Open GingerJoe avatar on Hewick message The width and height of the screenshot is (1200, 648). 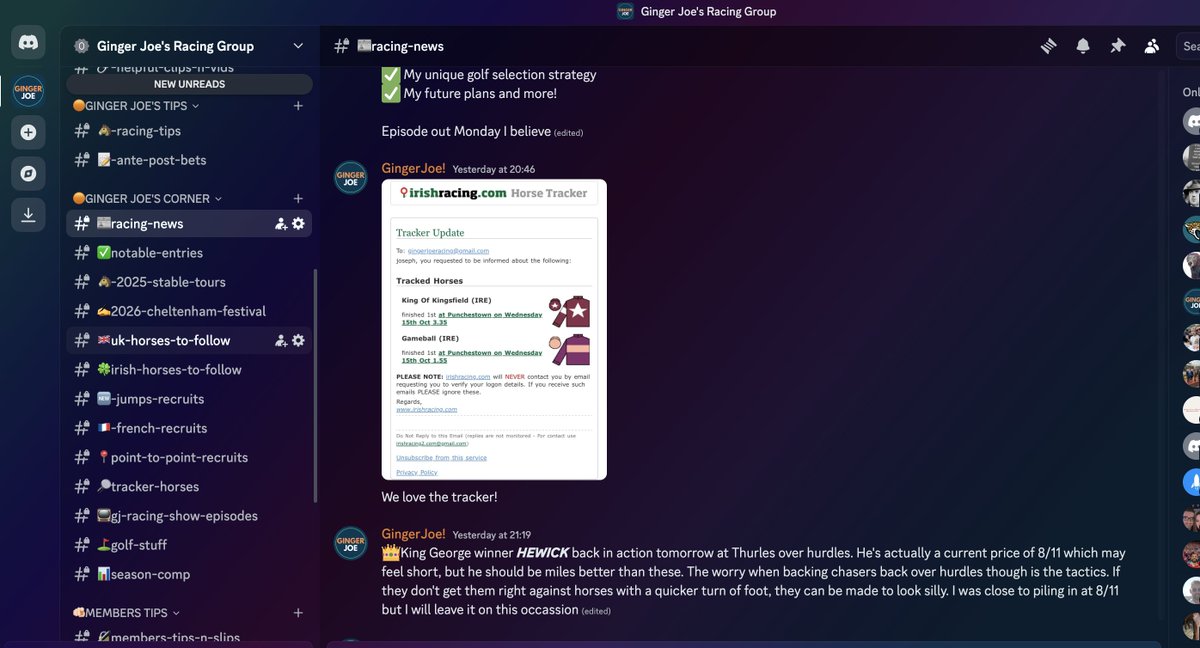(x=350, y=542)
